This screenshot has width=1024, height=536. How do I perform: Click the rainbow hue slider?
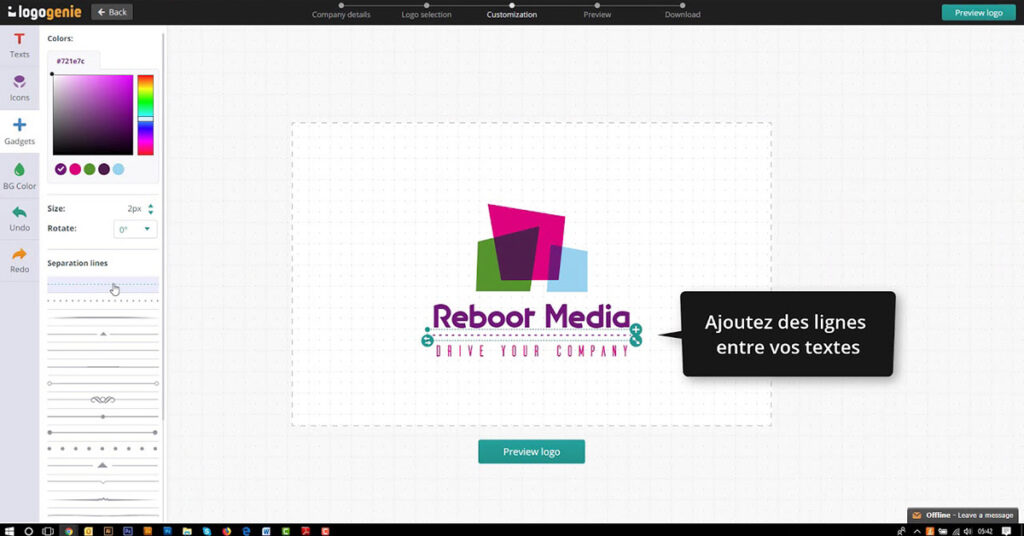point(145,114)
